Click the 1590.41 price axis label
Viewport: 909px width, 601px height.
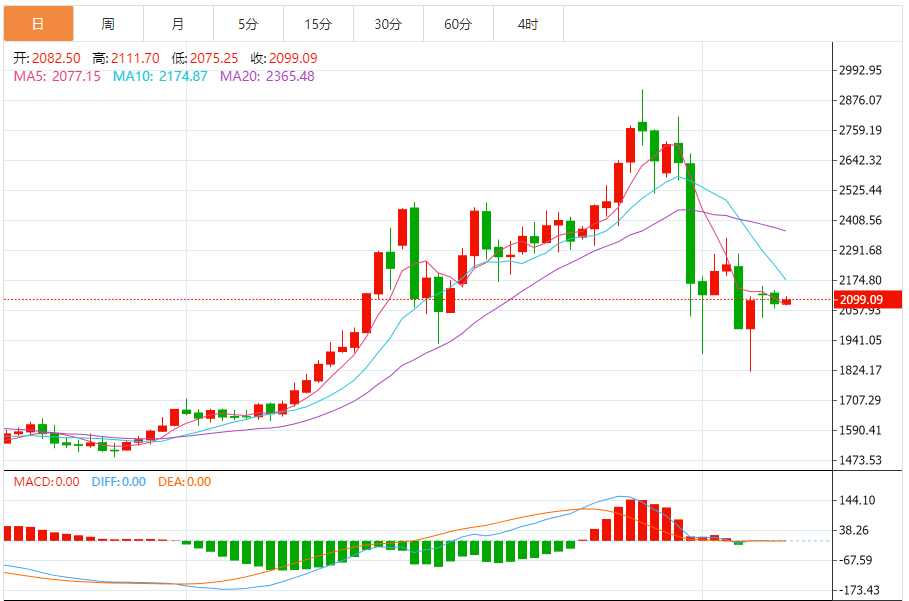(860, 431)
